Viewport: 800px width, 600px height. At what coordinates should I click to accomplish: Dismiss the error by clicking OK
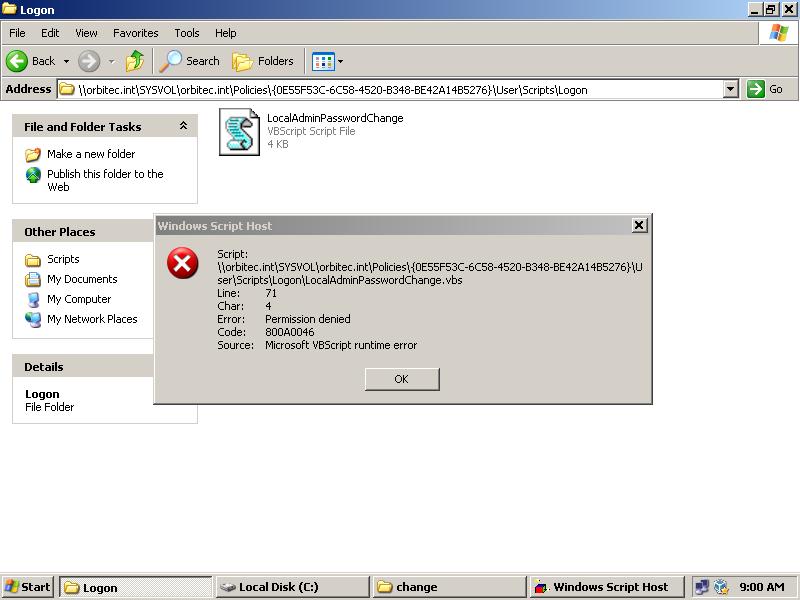(401, 379)
